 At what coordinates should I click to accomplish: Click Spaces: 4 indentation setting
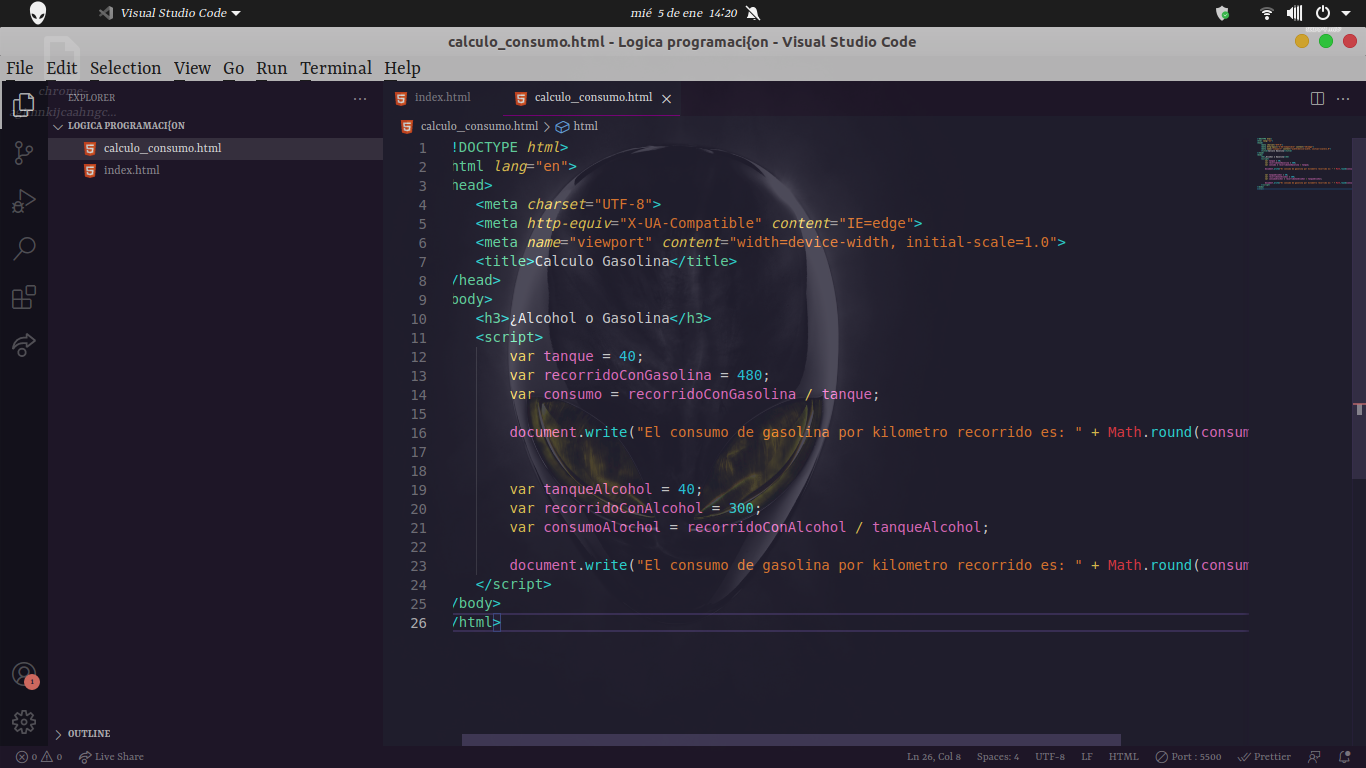click(x=998, y=757)
